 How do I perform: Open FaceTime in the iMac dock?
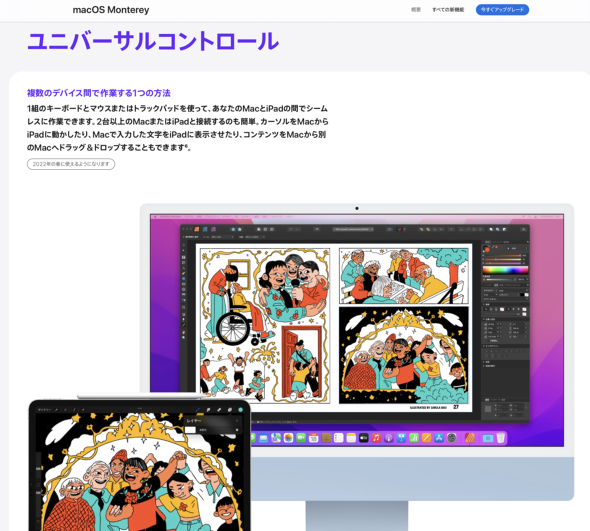301,438
